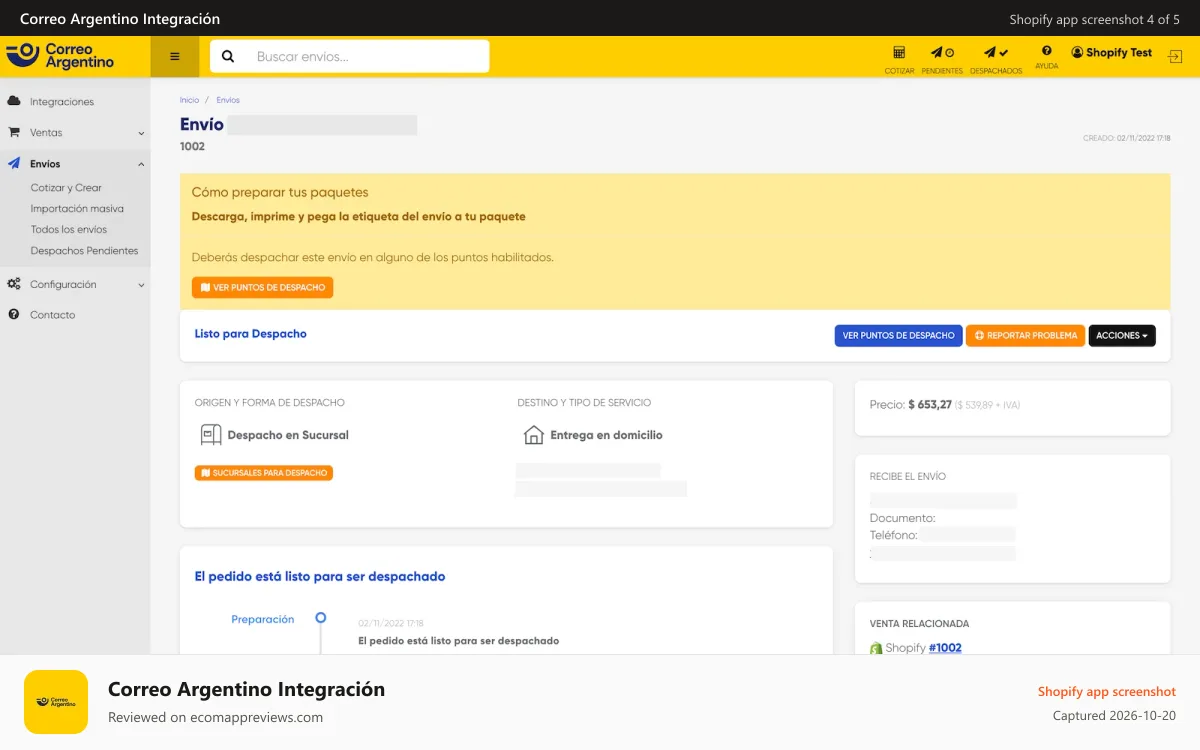Open Todos los envíos submenu item
Viewport: 1200px width, 750px height.
pyautogui.click(x=69, y=230)
